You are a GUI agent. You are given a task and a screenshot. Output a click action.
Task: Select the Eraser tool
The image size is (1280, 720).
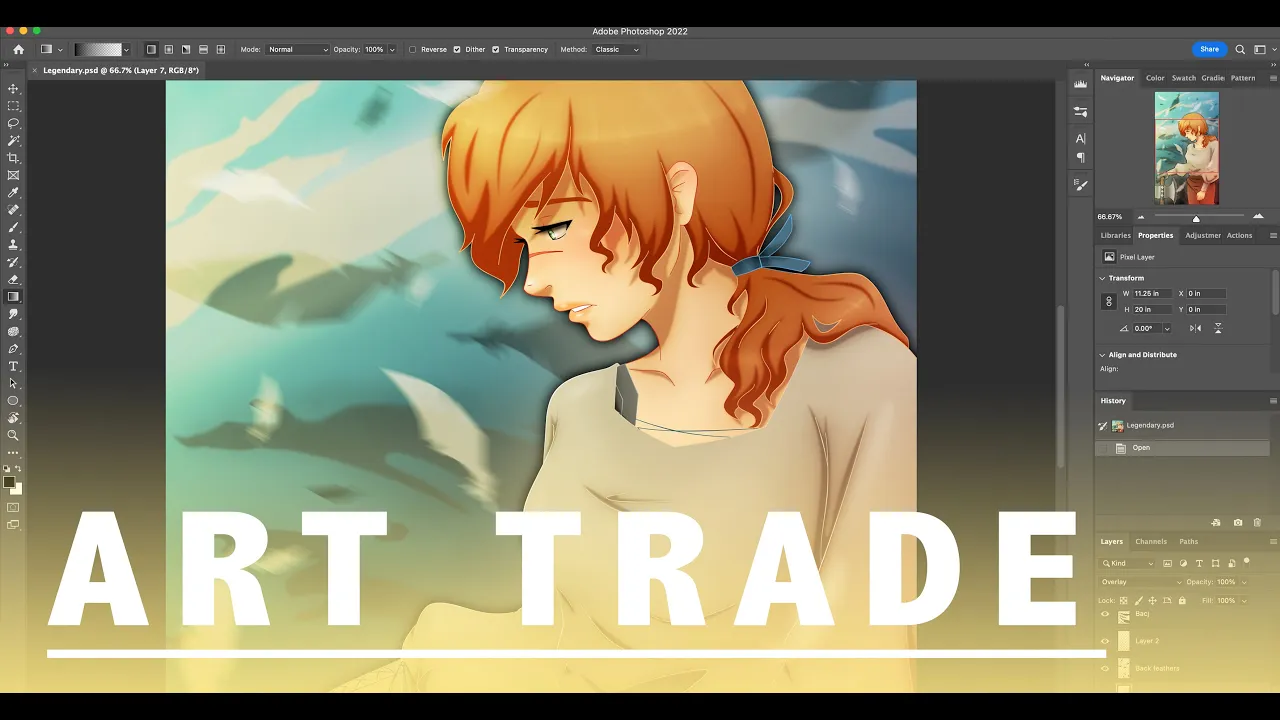(x=13, y=279)
